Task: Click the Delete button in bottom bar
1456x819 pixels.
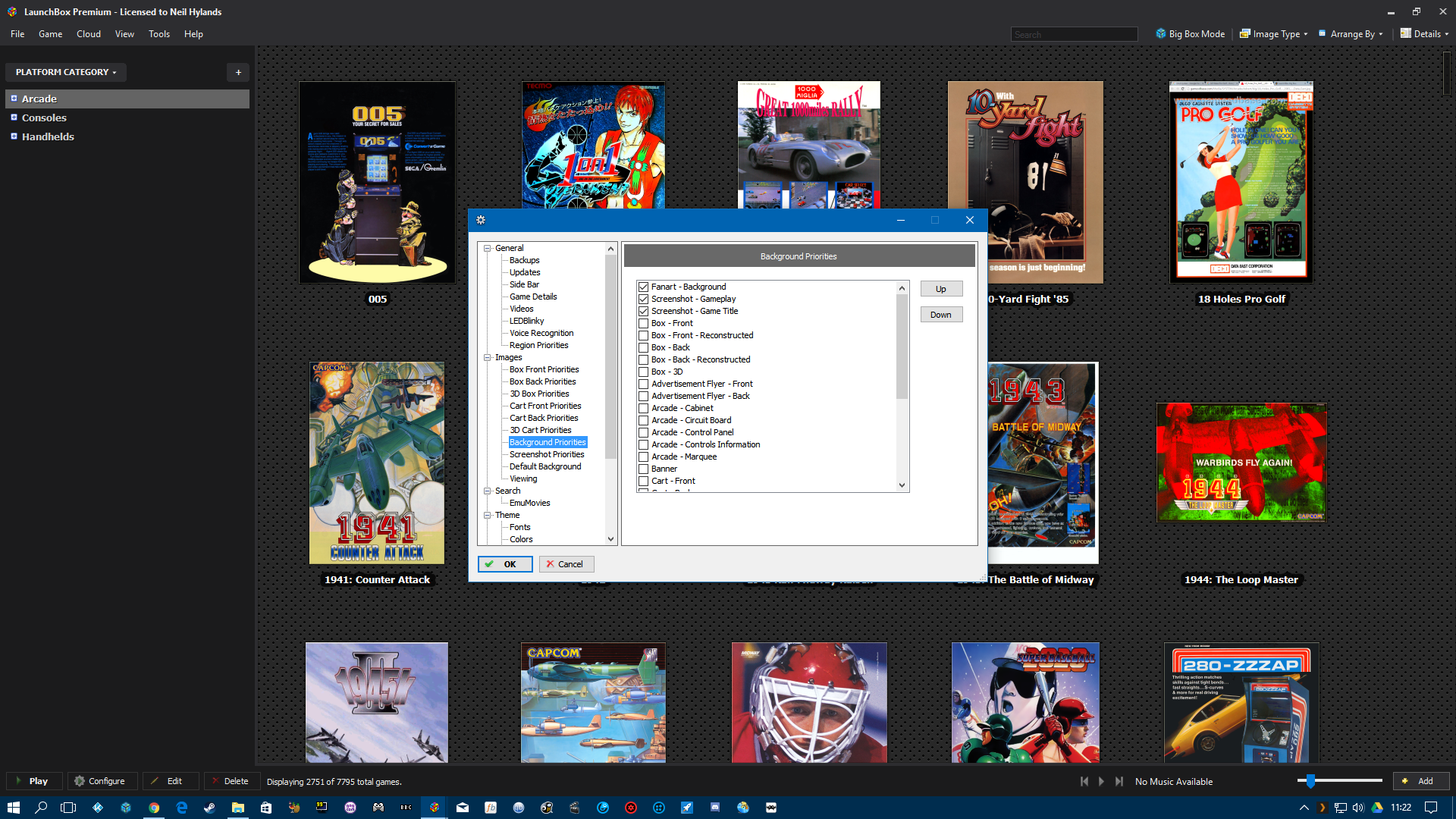Action: 233,781
